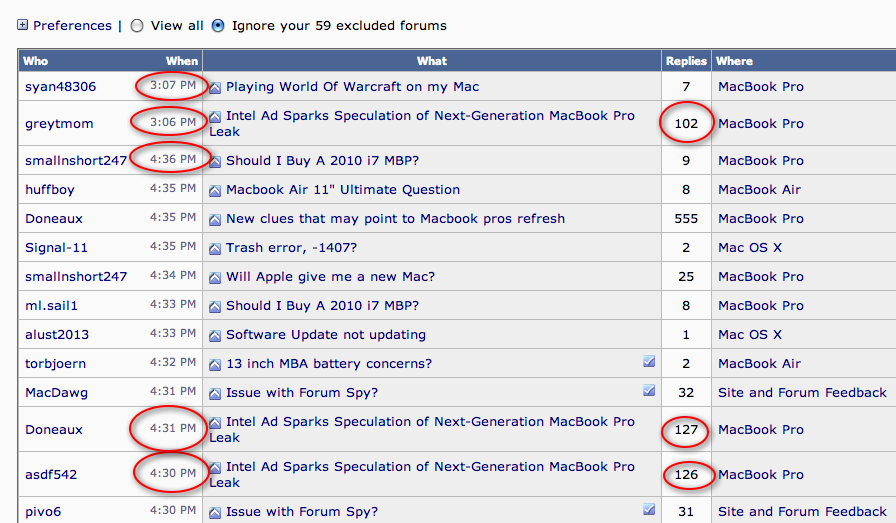Select the View all radio button
Image resolution: width=896 pixels, height=523 pixels.
137,26
